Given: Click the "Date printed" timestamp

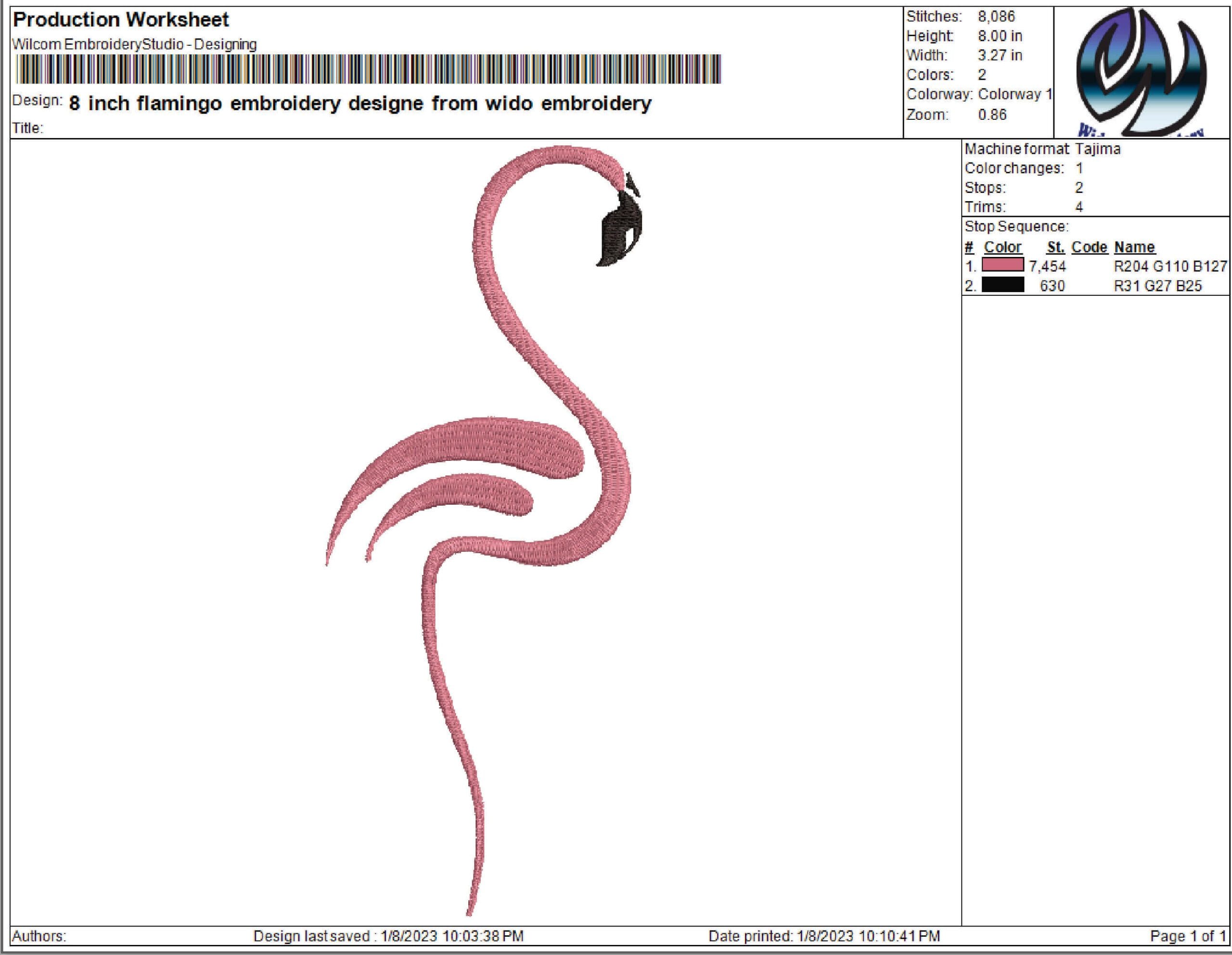Looking at the screenshot, I should coord(824,936).
